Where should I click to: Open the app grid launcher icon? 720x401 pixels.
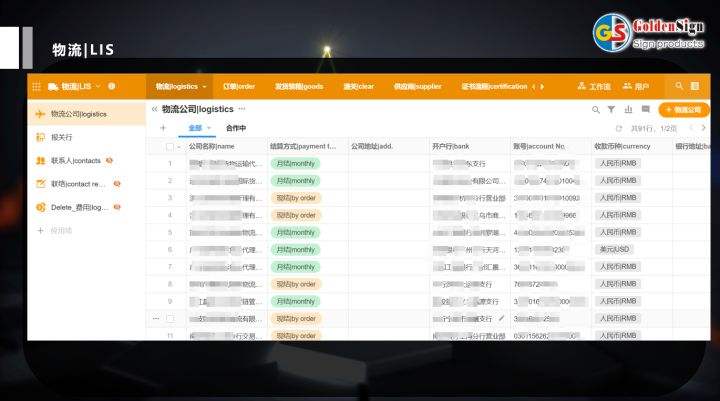37,87
